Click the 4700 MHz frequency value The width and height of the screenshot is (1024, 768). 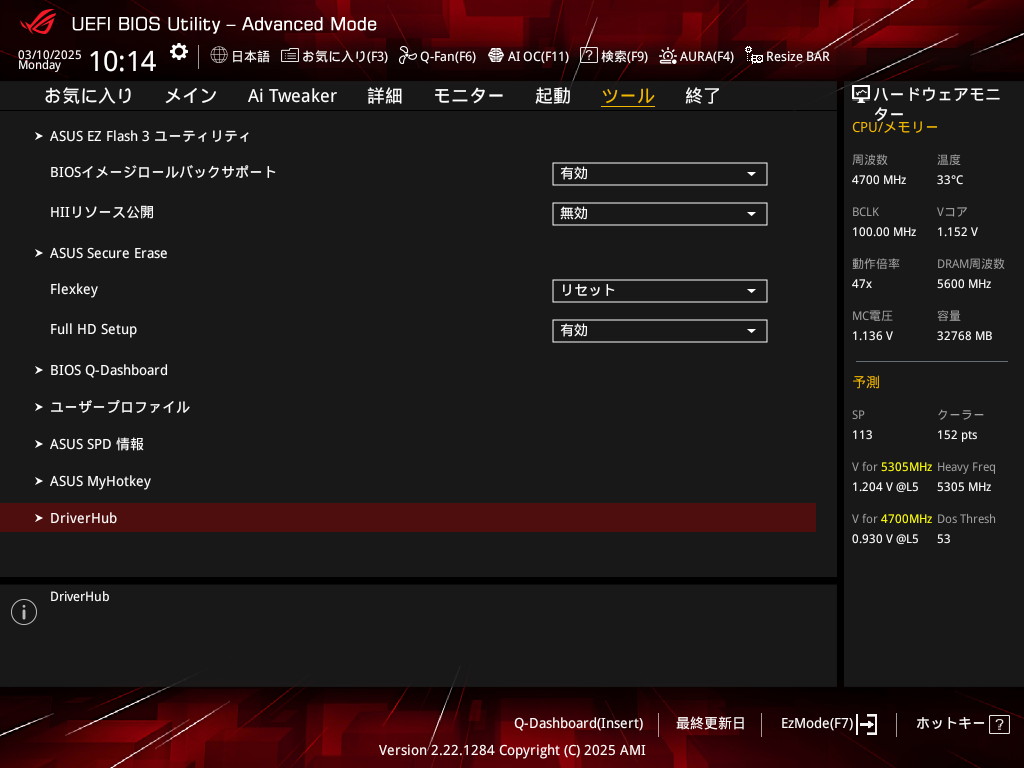coord(878,180)
